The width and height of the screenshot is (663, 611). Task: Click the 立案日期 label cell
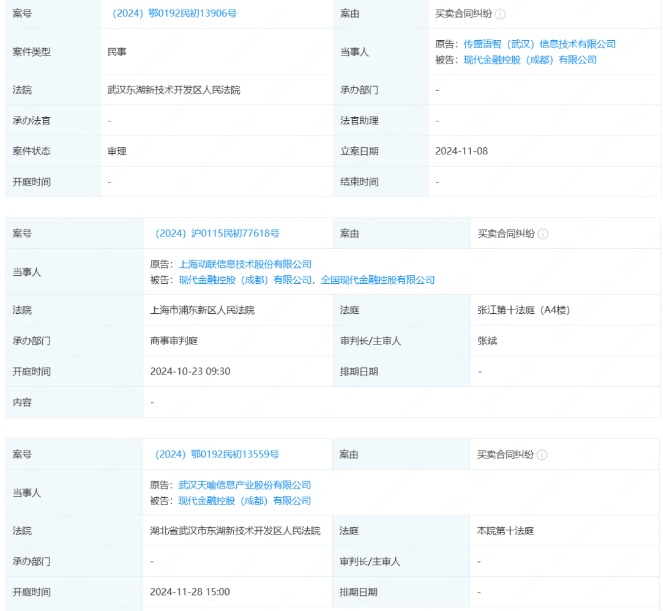tap(381, 151)
